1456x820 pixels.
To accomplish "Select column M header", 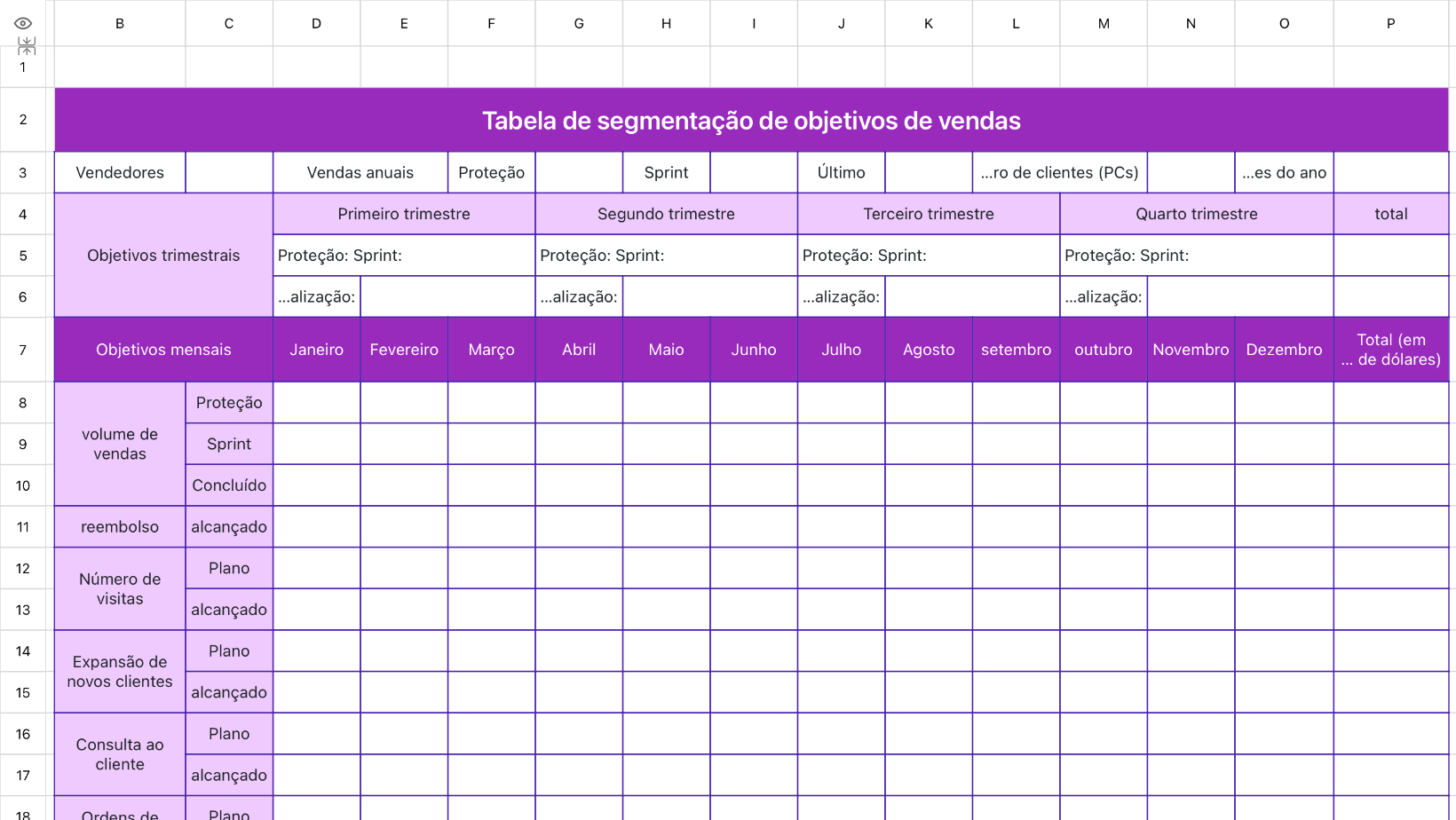I will [x=1104, y=23].
